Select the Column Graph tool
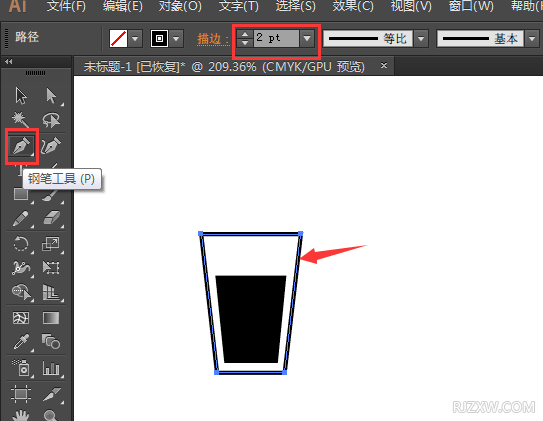This screenshot has height=421, width=543. (51, 368)
